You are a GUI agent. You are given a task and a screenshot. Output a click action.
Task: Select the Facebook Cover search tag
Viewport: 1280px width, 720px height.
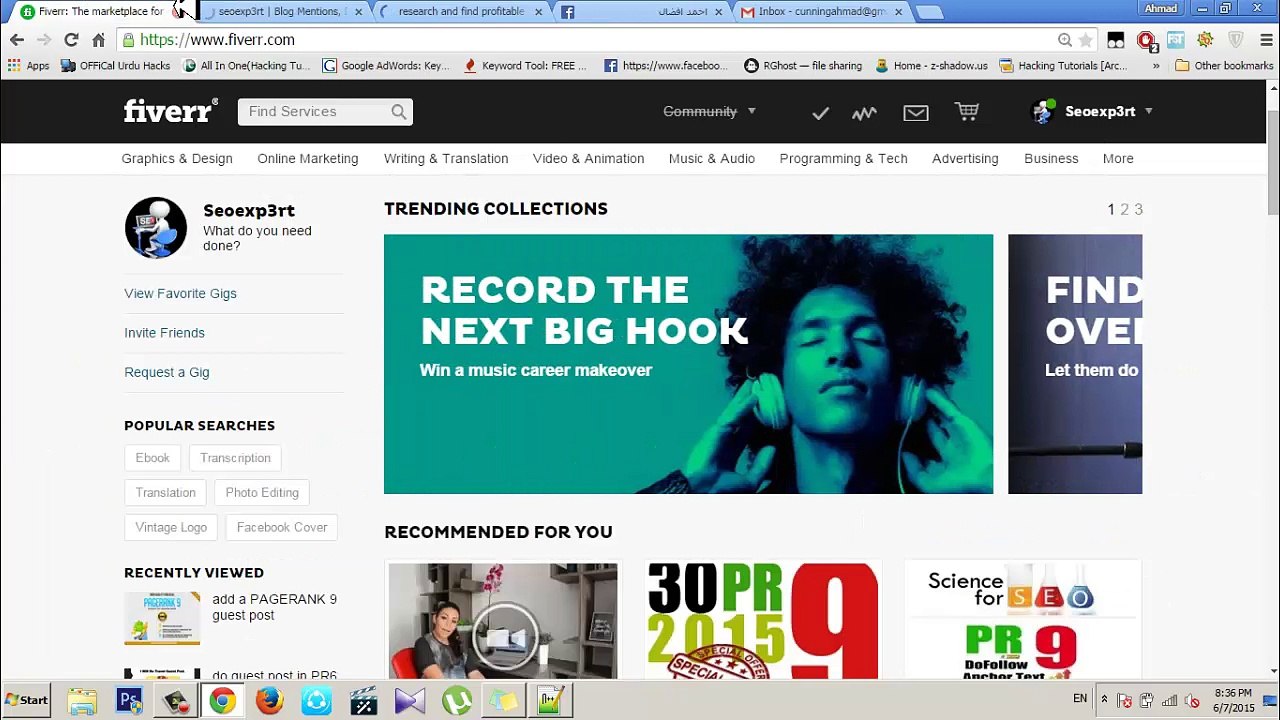(282, 527)
